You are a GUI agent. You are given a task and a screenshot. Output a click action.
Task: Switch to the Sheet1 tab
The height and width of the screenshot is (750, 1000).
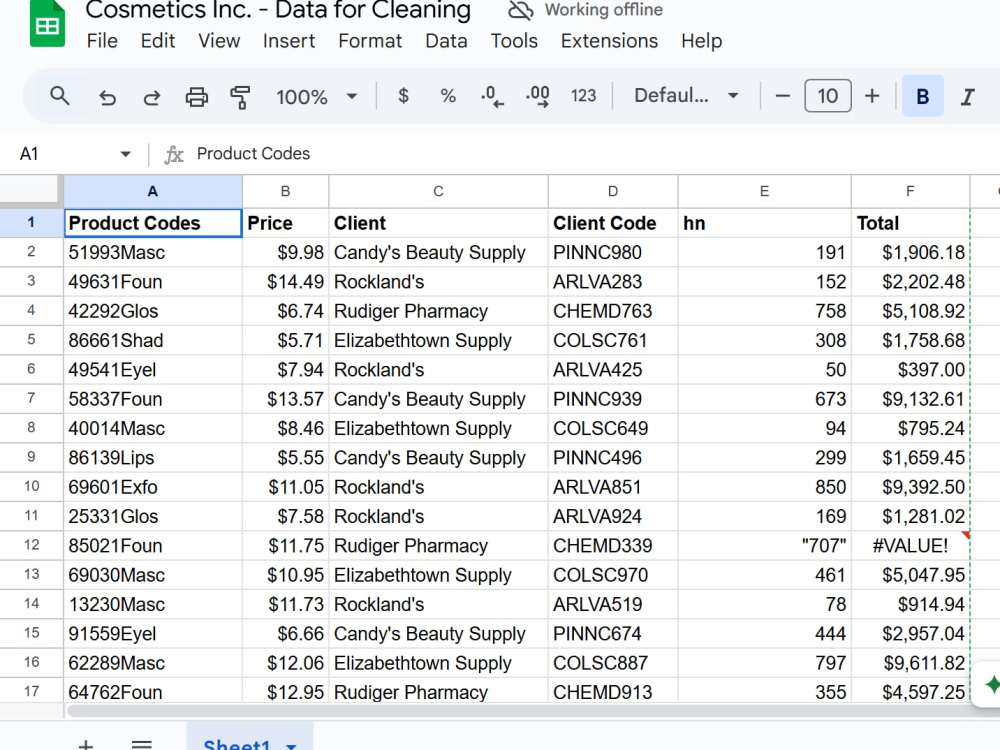[x=237, y=744]
